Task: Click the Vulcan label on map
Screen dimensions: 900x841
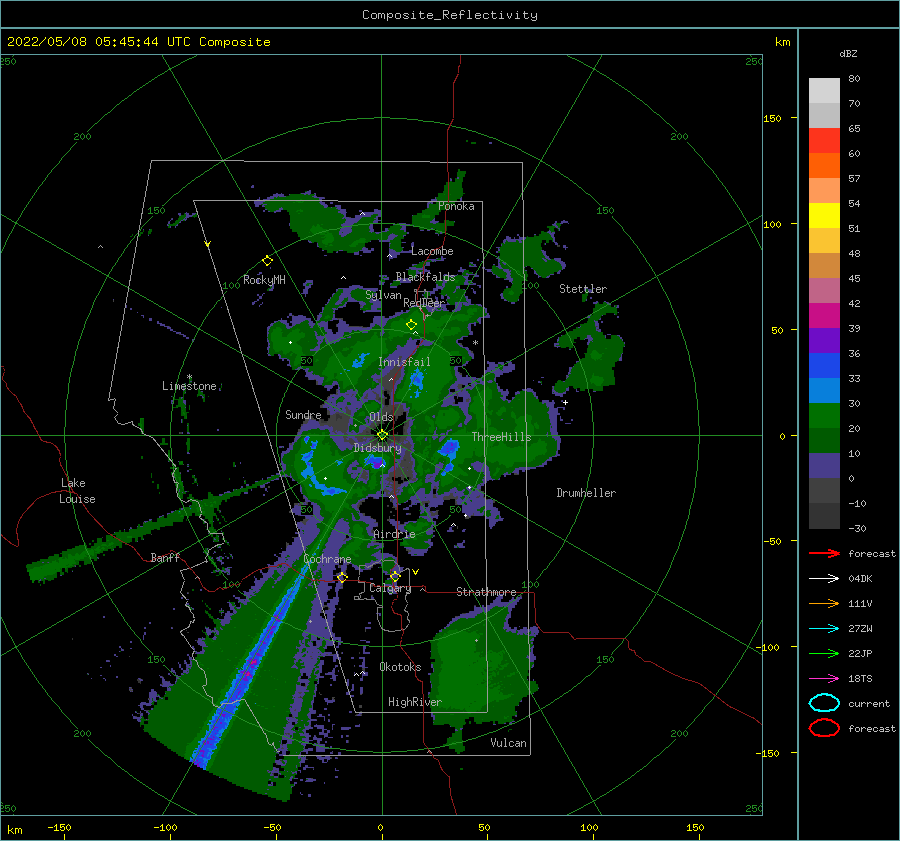Action: tap(509, 743)
